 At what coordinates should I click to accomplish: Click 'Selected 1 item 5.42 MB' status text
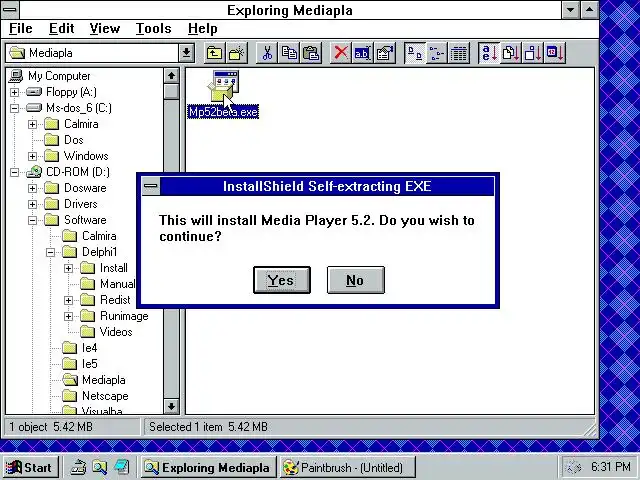[209, 427]
